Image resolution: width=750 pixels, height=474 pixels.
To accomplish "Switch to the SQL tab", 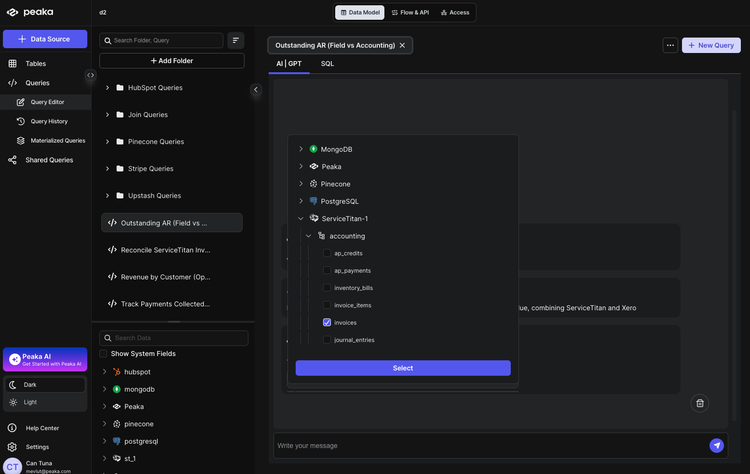I will tap(327, 63).
